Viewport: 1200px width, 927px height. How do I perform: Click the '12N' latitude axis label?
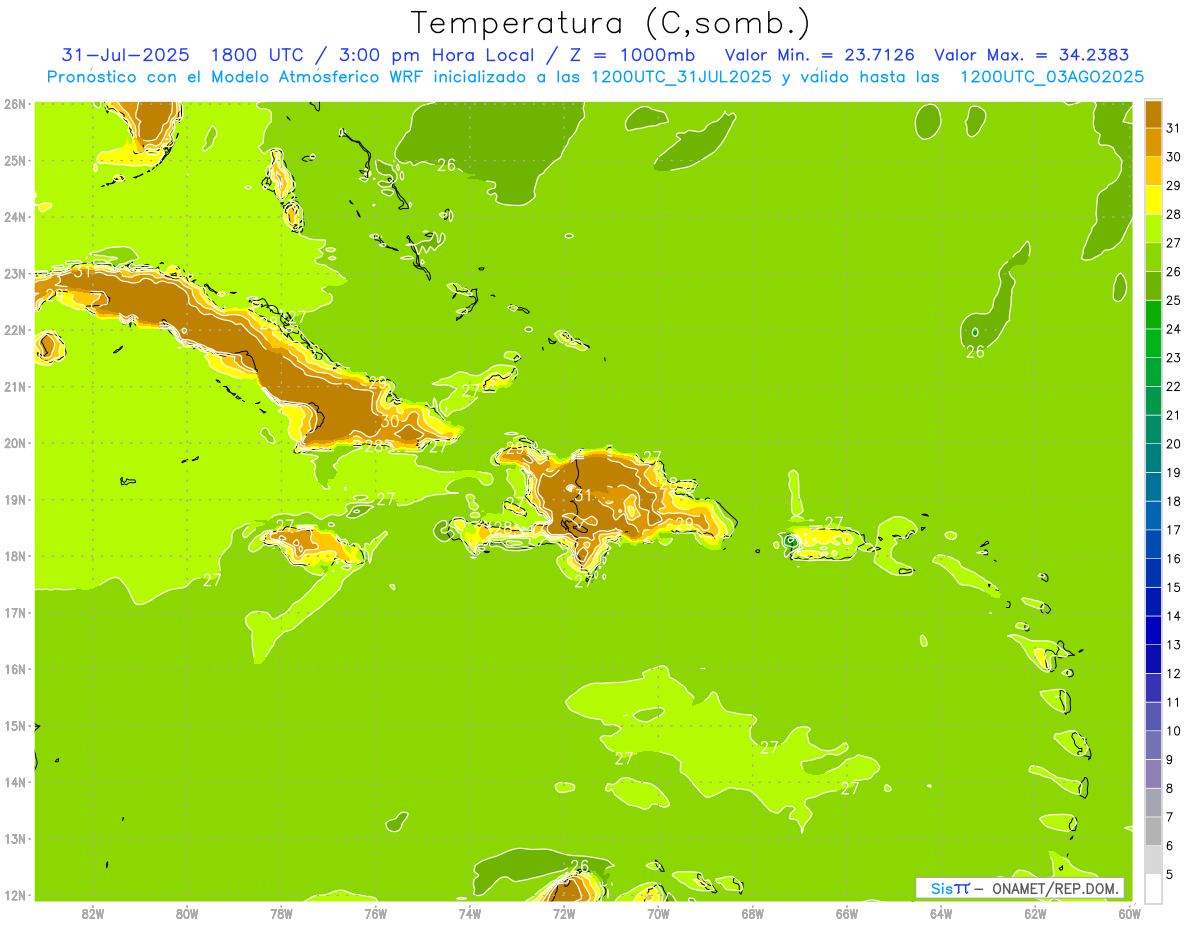16,895
